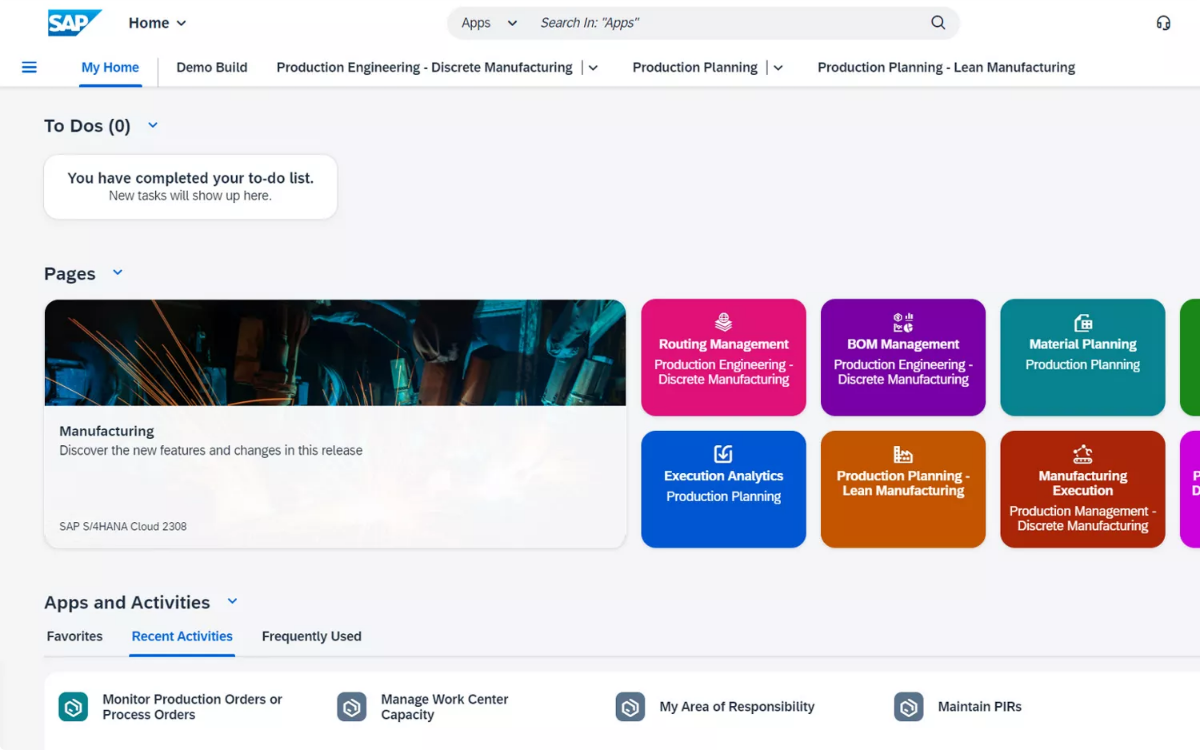
Task: Open the headset support icon
Action: (1163, 23)
